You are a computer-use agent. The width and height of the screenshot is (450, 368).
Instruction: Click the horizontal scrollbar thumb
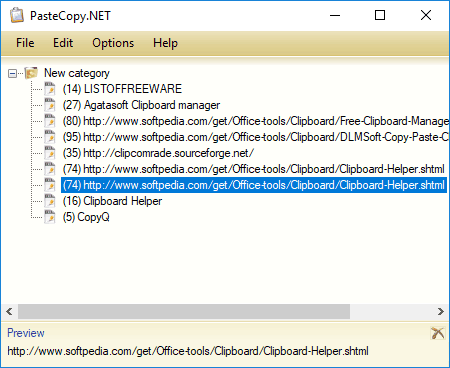click(184, 311)
